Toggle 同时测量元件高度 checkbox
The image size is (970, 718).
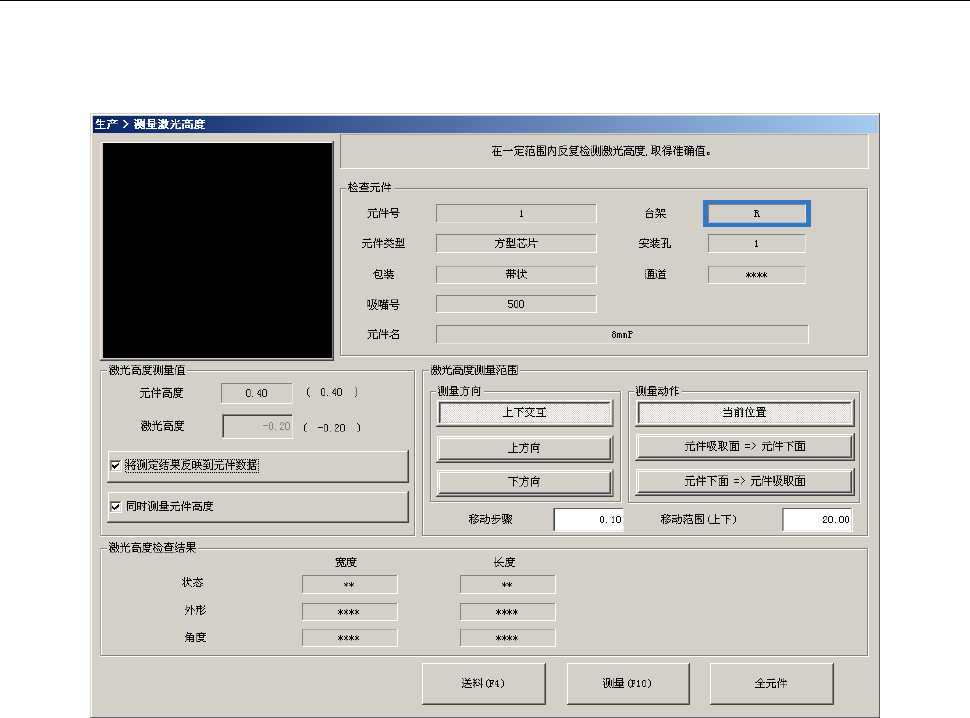pos(116,506)
